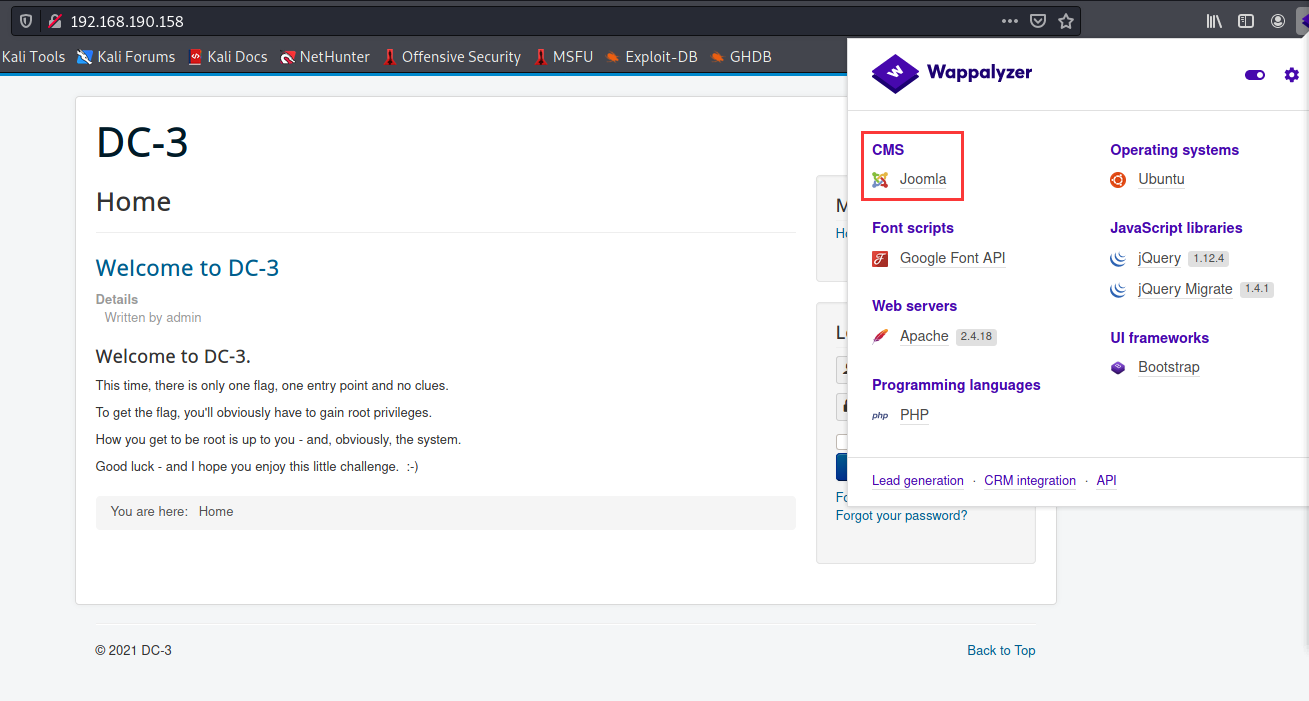The height and width of the screenshot is (701, 1309).
Task: Open the Ubuntu technology link
Action: pos(1161,180)
